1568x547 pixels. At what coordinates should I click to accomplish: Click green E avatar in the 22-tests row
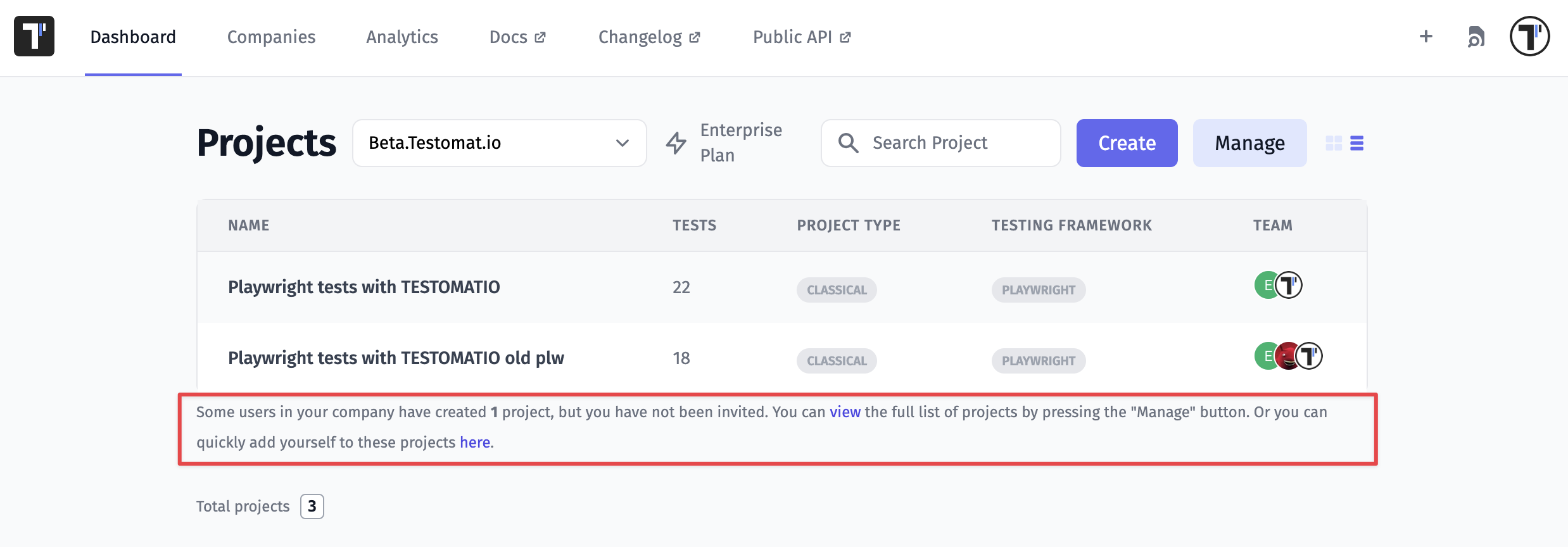coord(1265,285)
